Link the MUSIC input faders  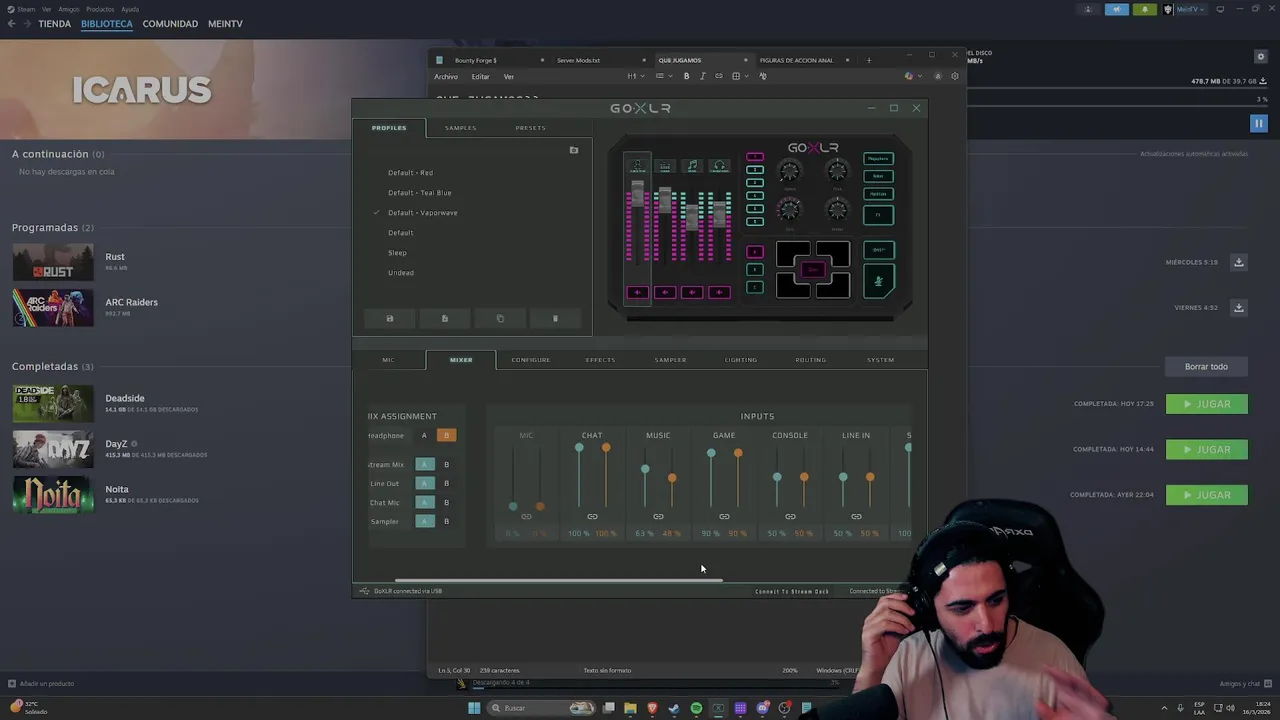coord(658,517)
